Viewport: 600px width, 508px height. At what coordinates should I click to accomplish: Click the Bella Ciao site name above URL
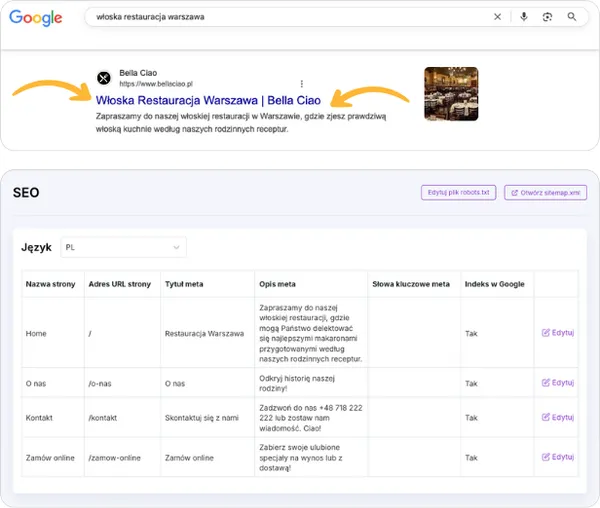pos(138,73)
